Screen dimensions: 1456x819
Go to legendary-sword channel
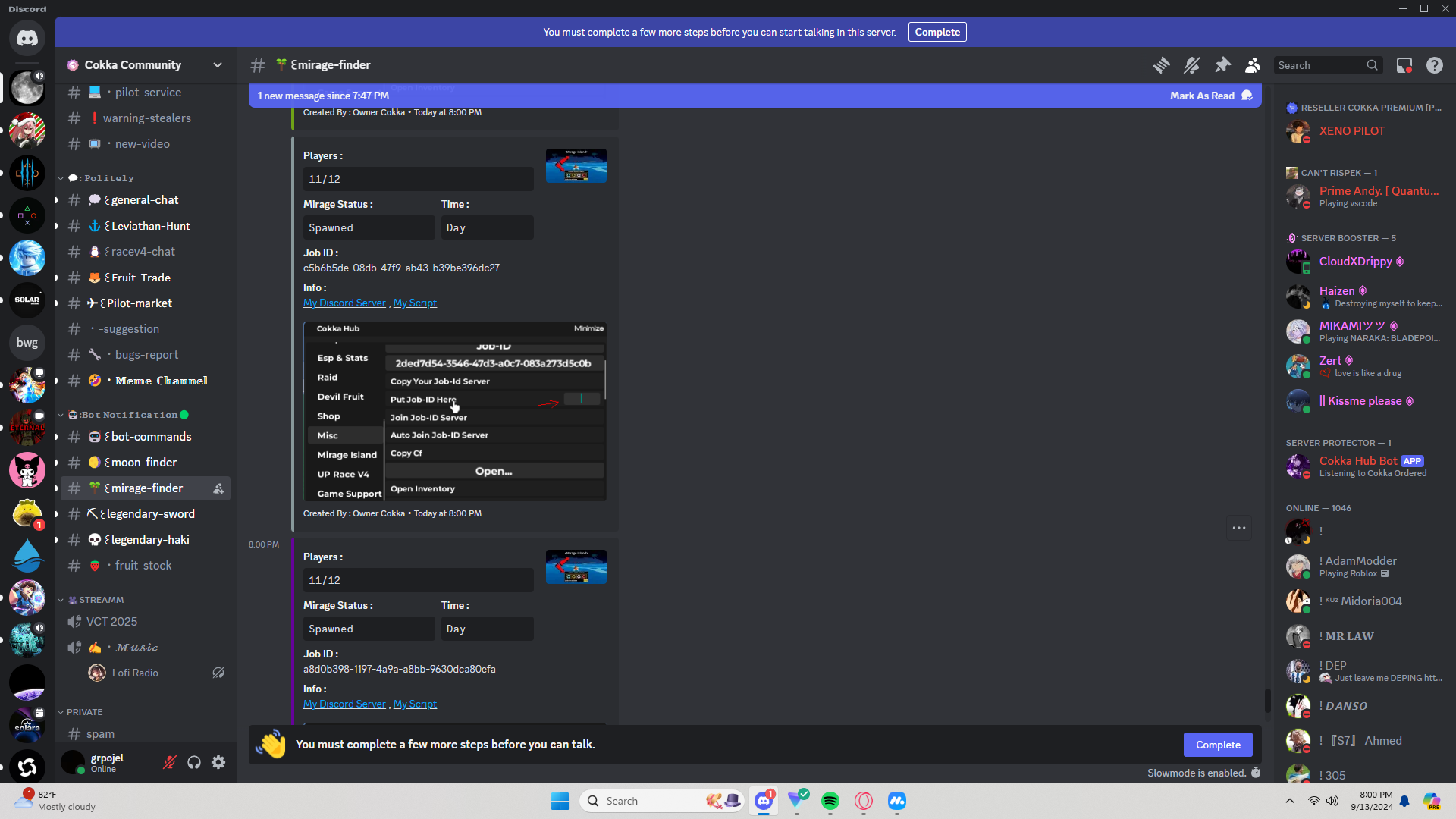(146, 514)
